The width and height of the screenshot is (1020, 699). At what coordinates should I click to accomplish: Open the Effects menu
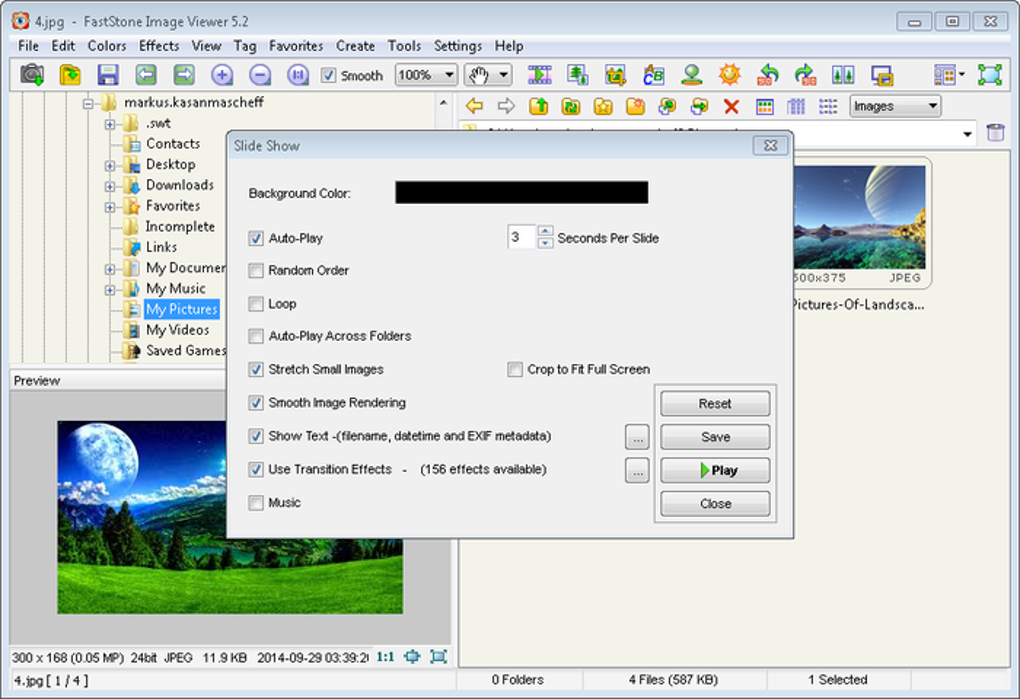[x=159, y=46]
